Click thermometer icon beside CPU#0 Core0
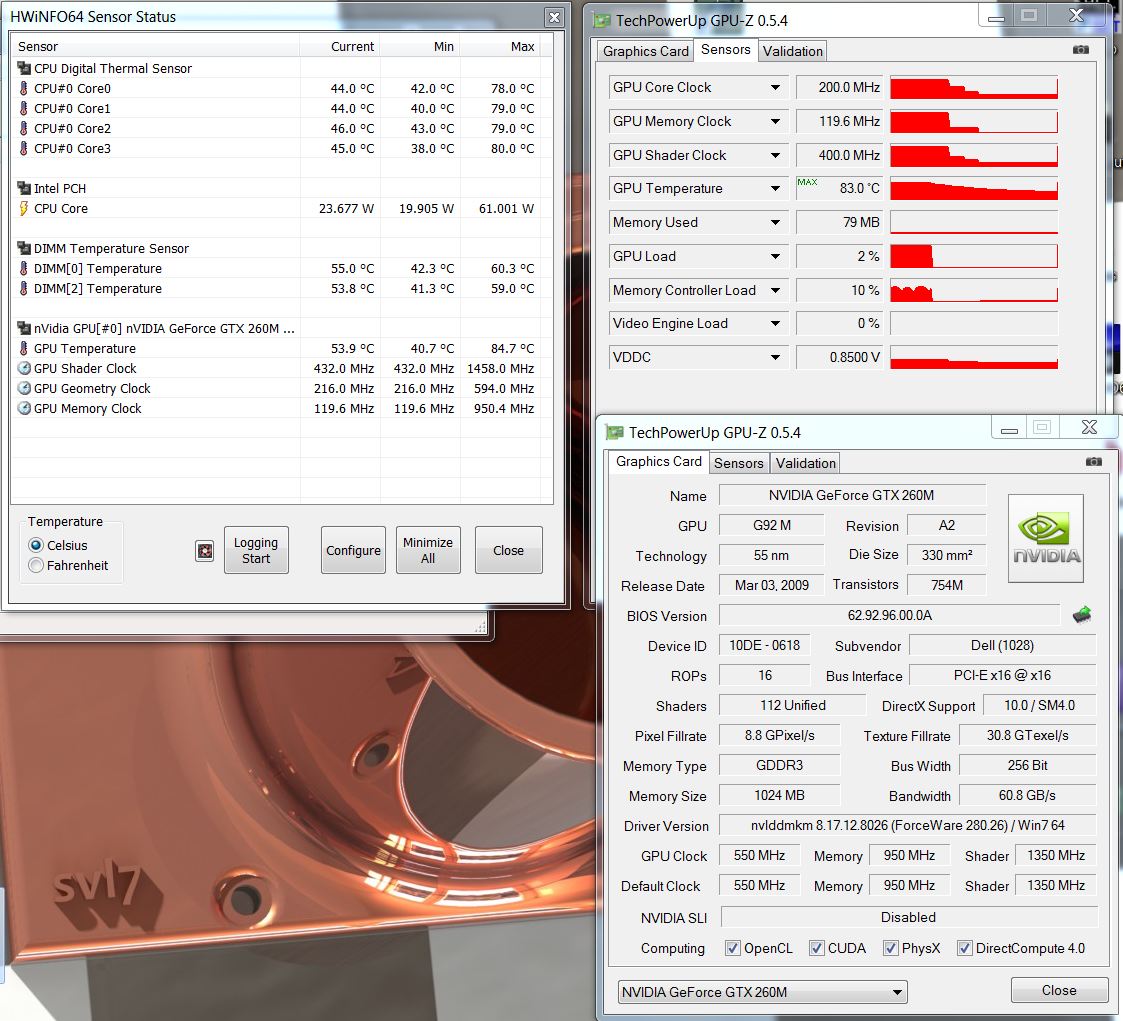Image resolution: width=1123 pixels, height=1021 pixels. [x=24, y=88]
